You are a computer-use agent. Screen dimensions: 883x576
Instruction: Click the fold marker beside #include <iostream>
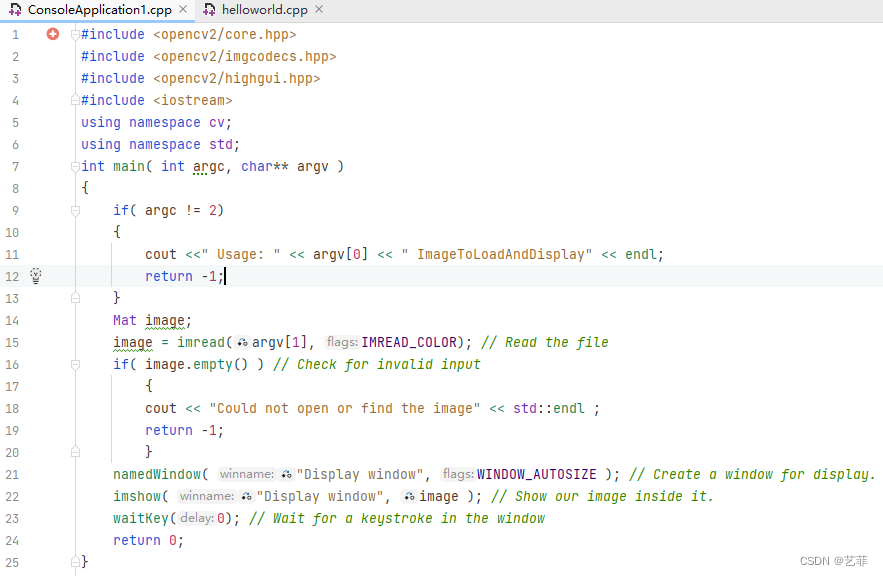75,100
